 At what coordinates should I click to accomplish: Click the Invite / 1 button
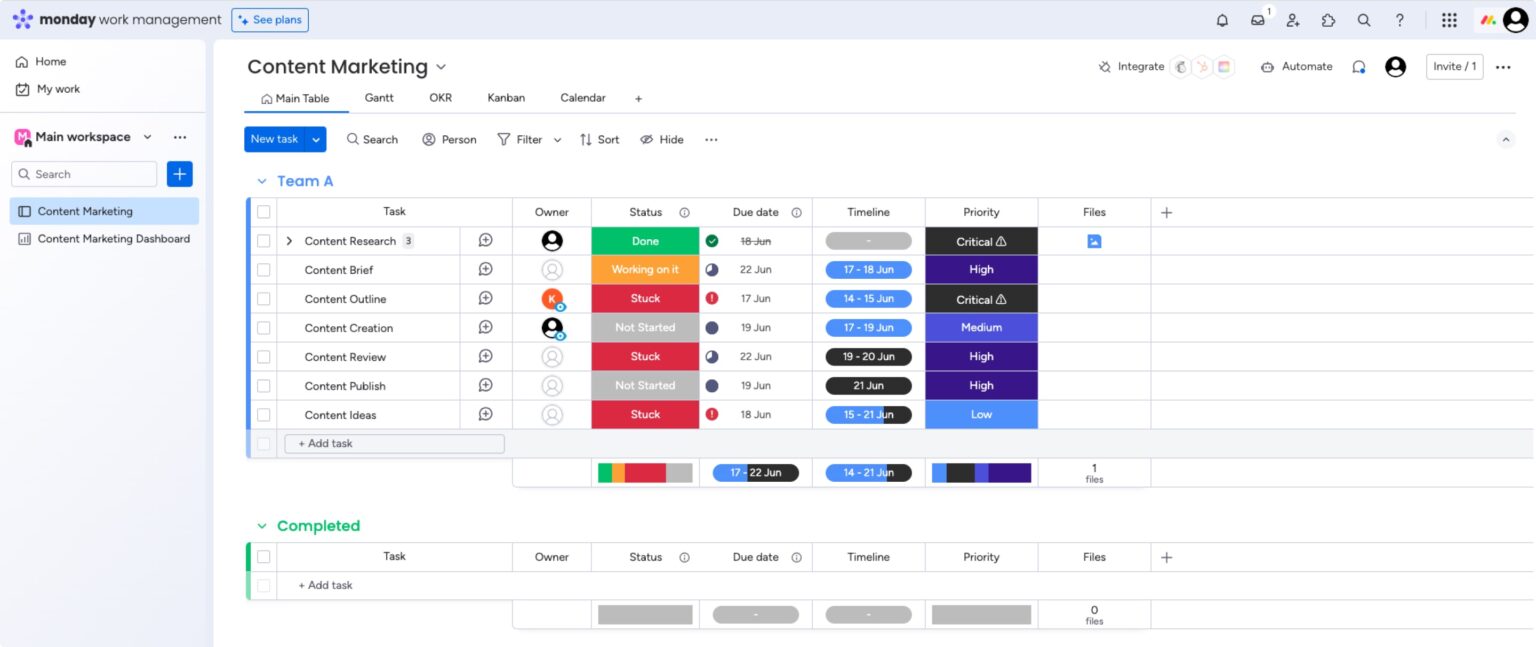point(1453,66)
